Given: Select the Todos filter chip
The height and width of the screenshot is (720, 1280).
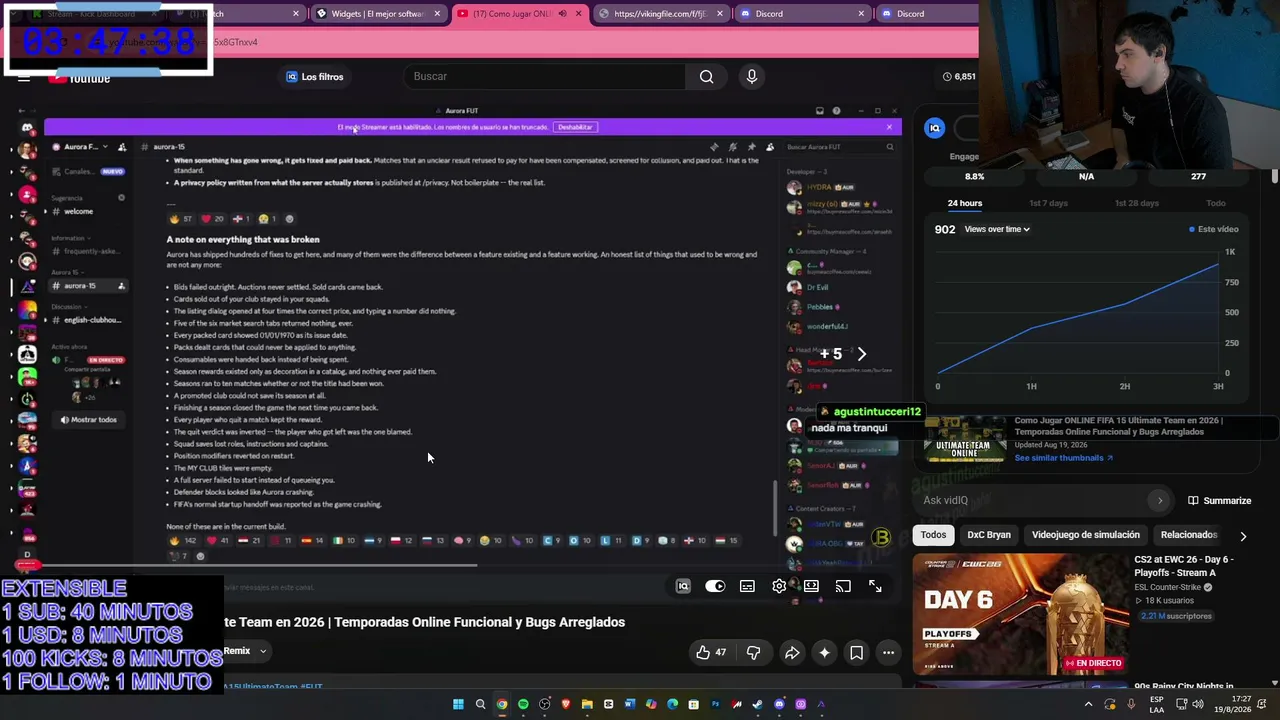Looking at the screenshot, I should pyautogui.click(x=933, y=535).
